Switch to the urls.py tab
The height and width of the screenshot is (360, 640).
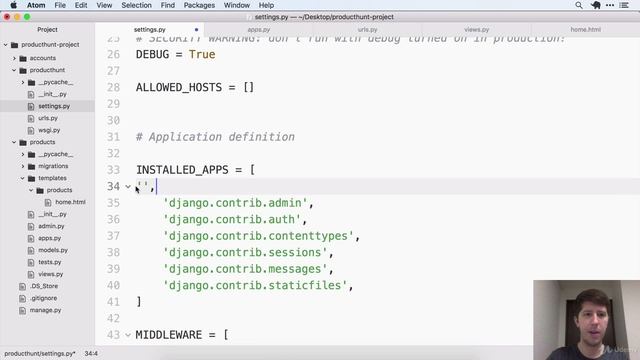367,29
